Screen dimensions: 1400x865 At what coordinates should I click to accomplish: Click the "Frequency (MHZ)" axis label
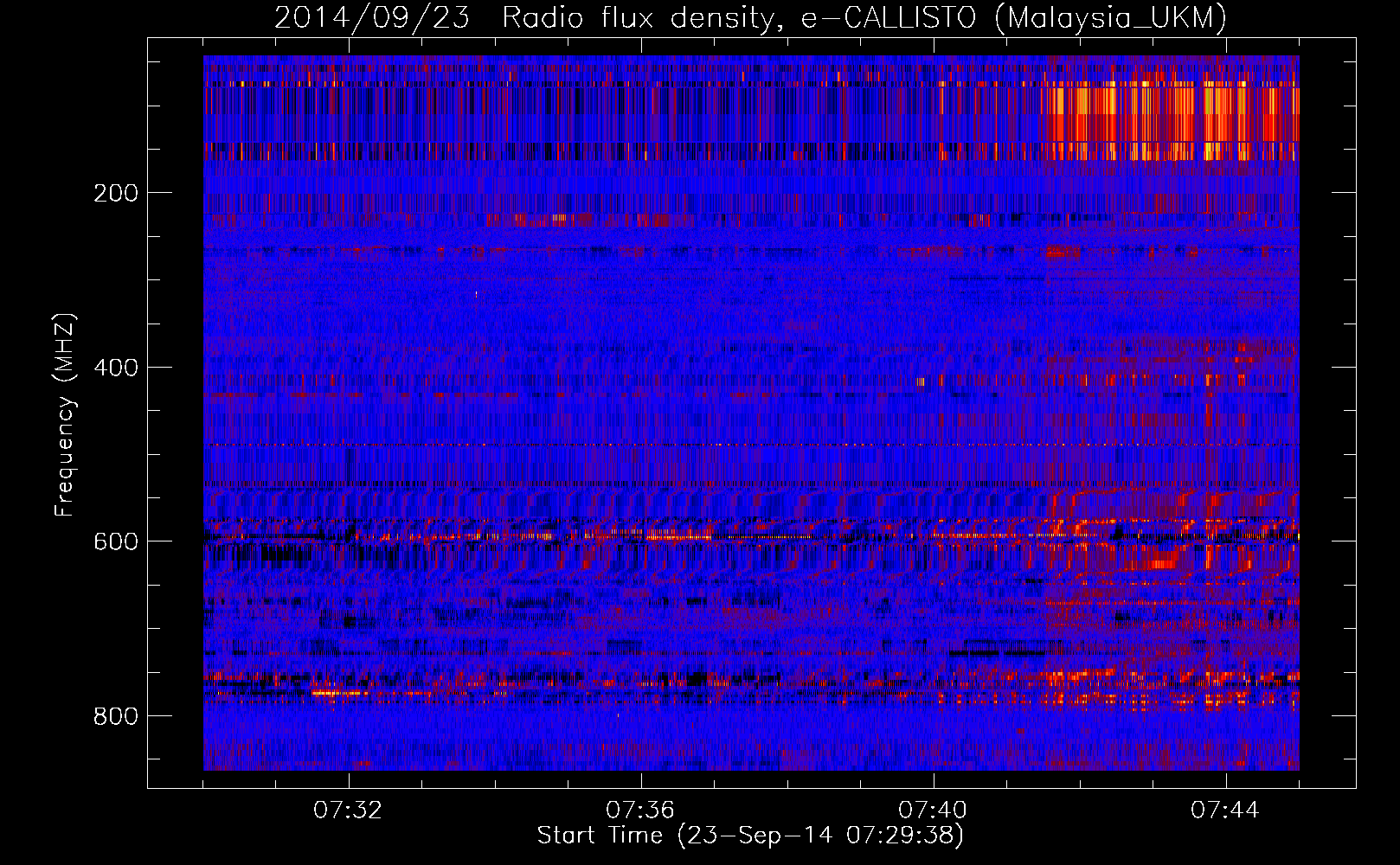(x=65, y=414)
